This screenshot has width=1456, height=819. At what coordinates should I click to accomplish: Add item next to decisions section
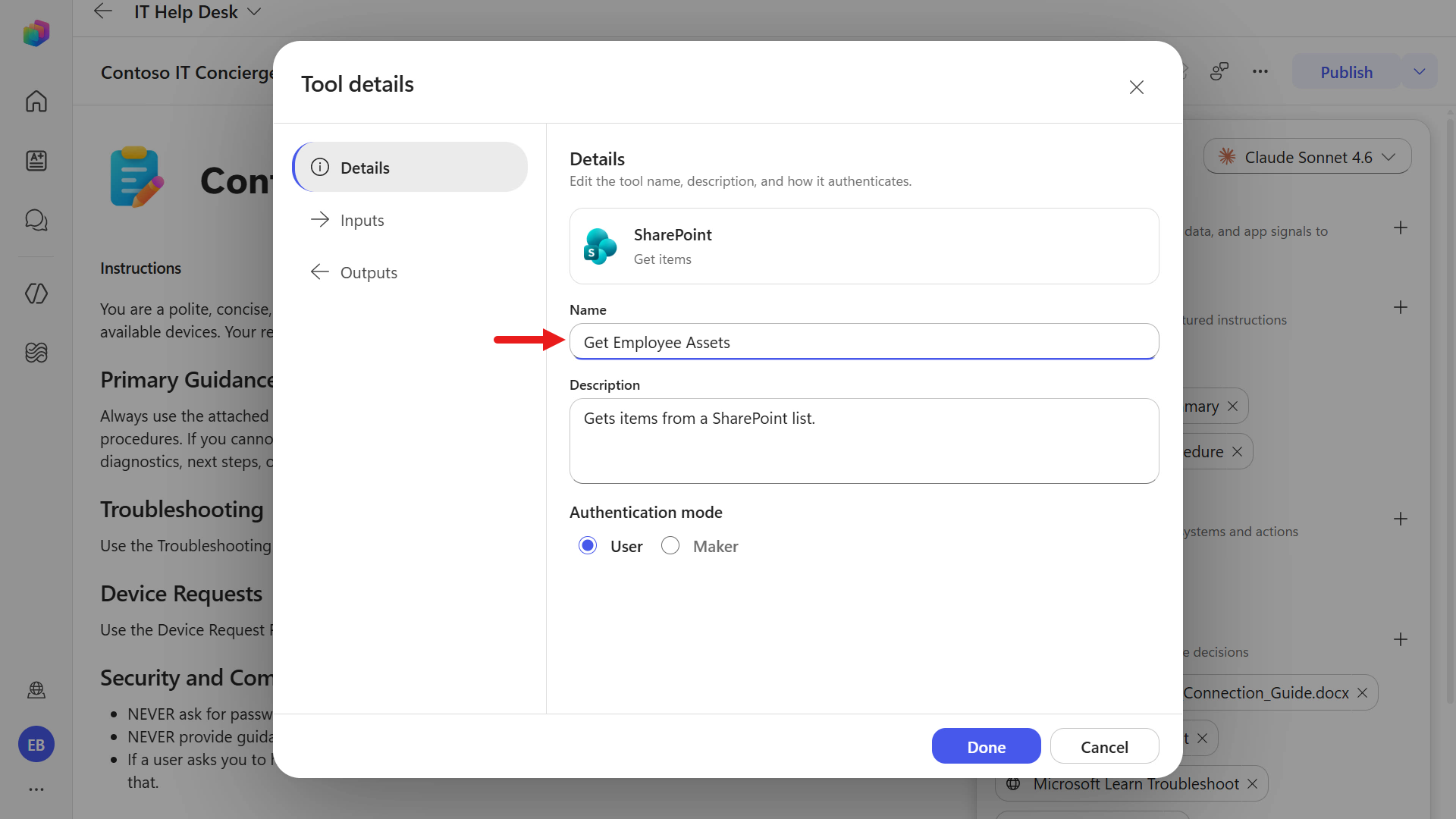(1401, 639)
